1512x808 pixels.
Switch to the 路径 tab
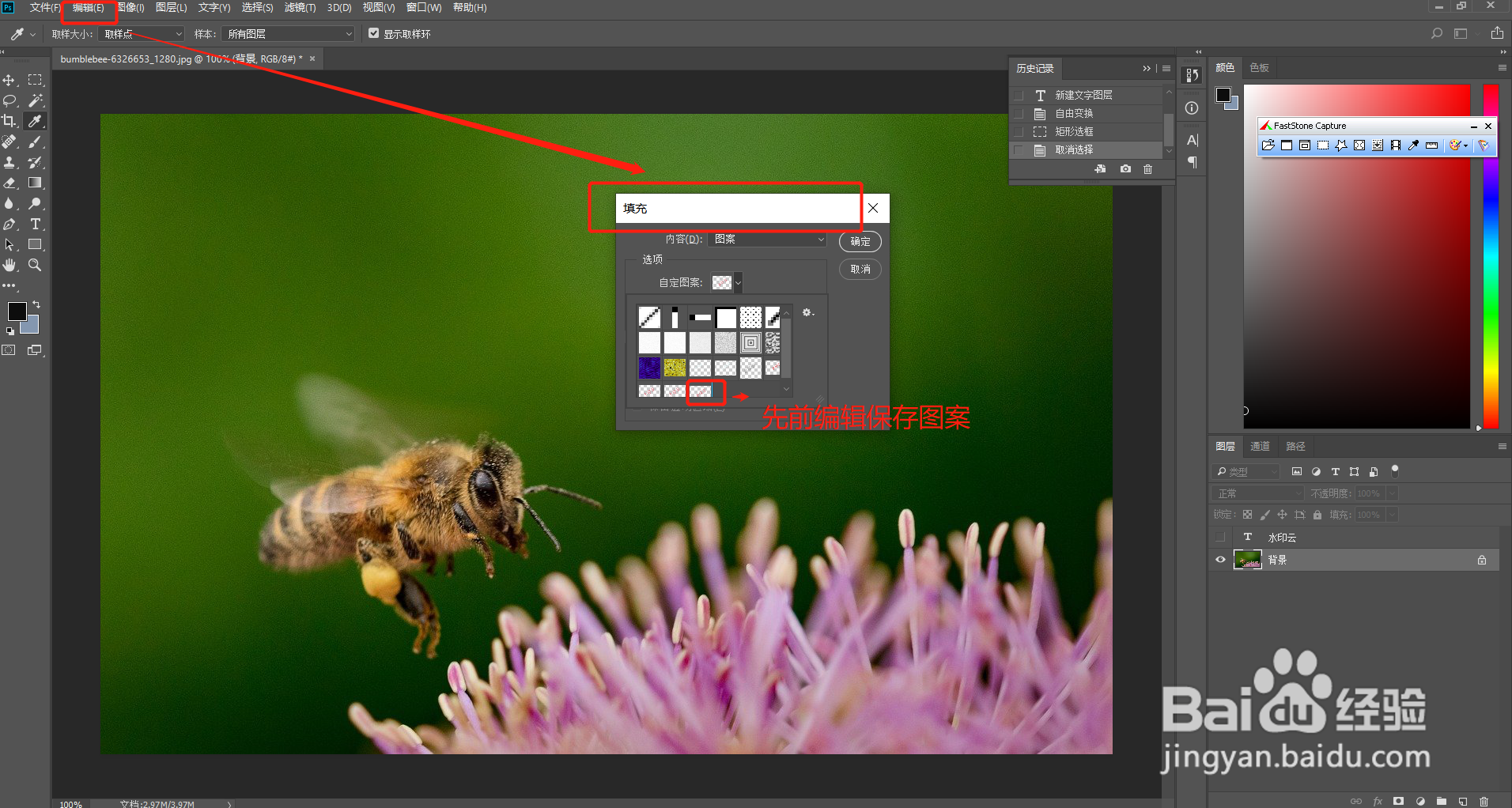coord(1295,447)
